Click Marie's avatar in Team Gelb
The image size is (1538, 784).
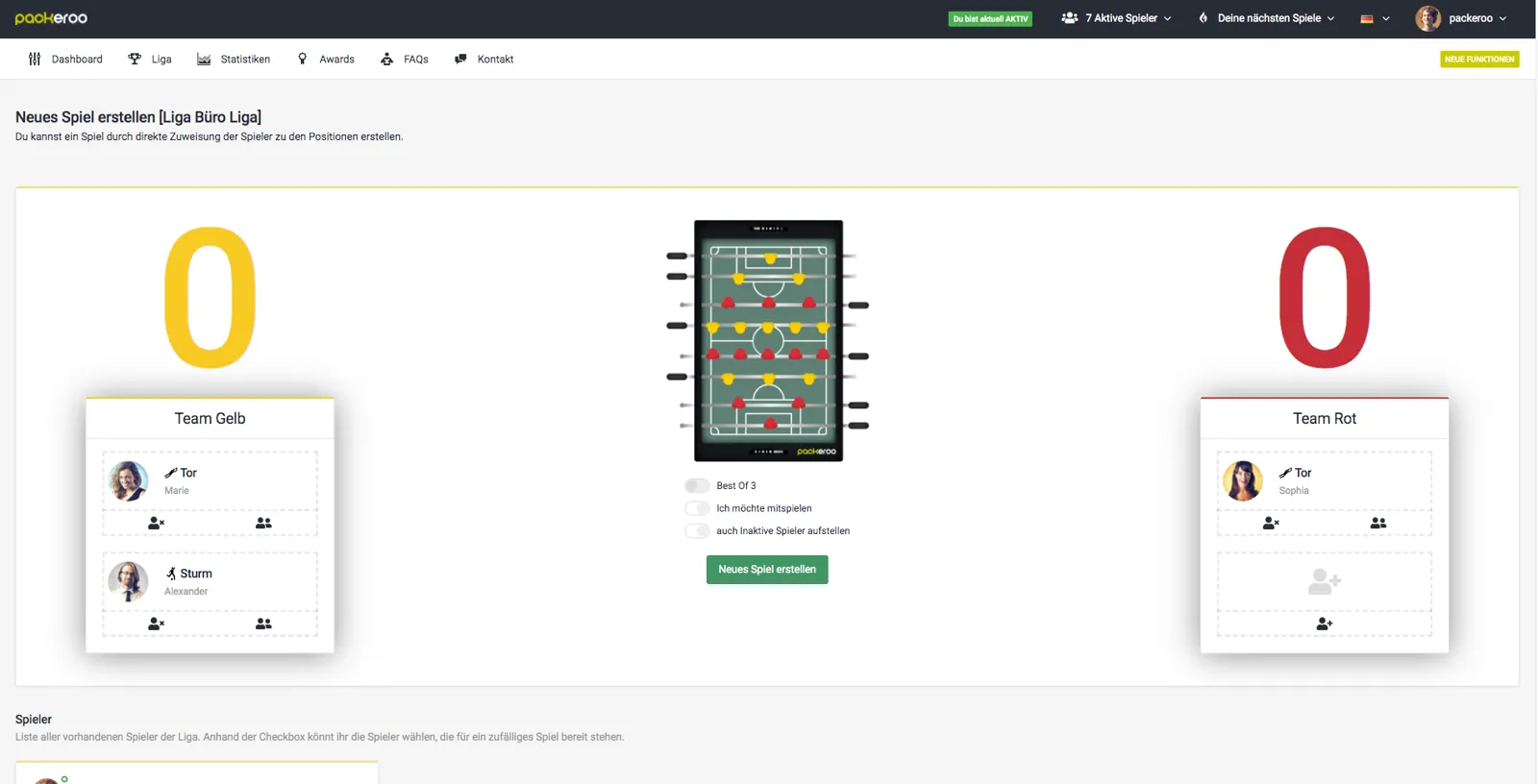128,480
